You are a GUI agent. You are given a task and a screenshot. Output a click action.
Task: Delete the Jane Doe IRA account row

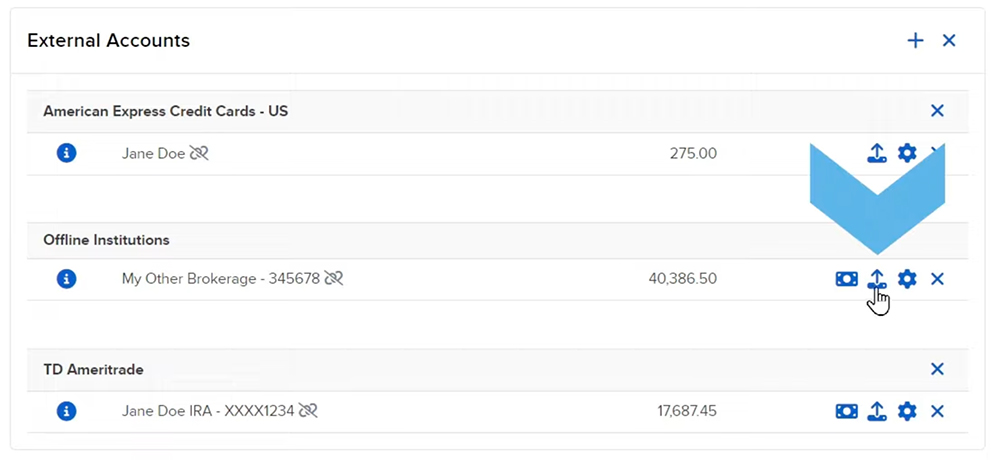click(x=937, y=411)
